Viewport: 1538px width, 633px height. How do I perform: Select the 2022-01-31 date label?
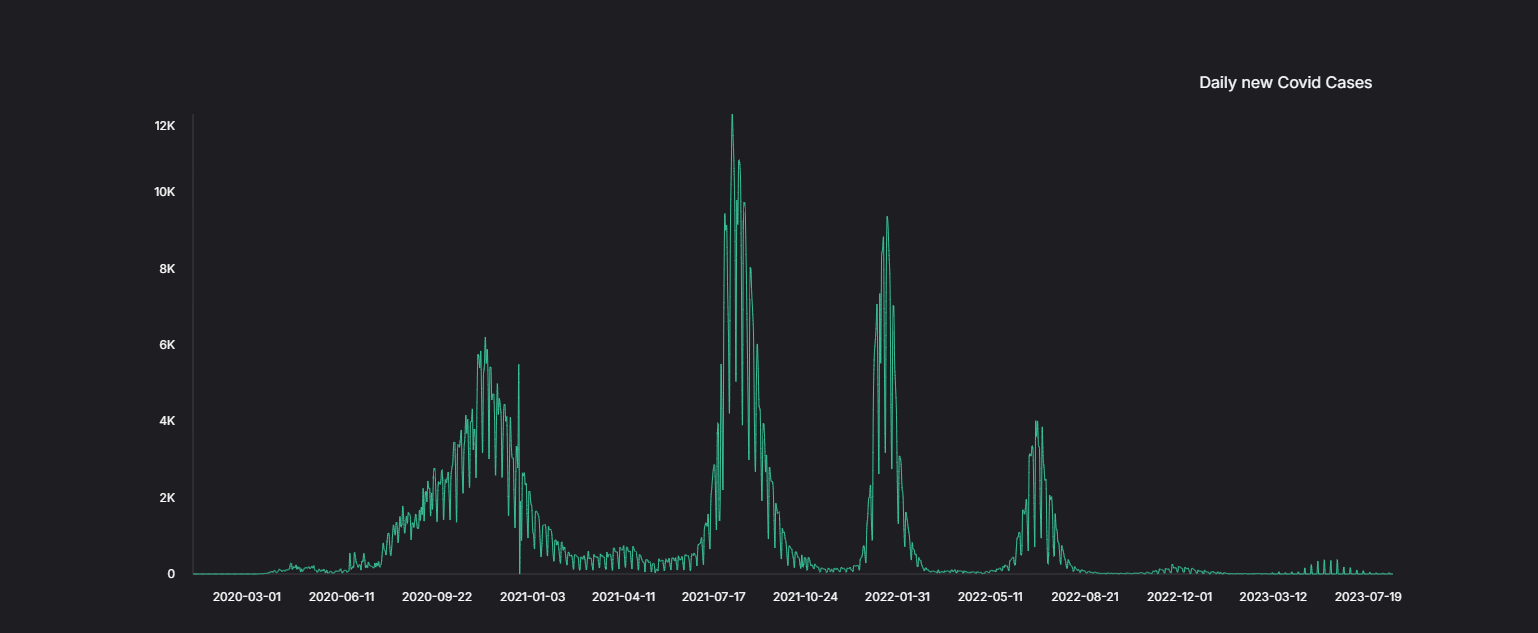[897, 597]
